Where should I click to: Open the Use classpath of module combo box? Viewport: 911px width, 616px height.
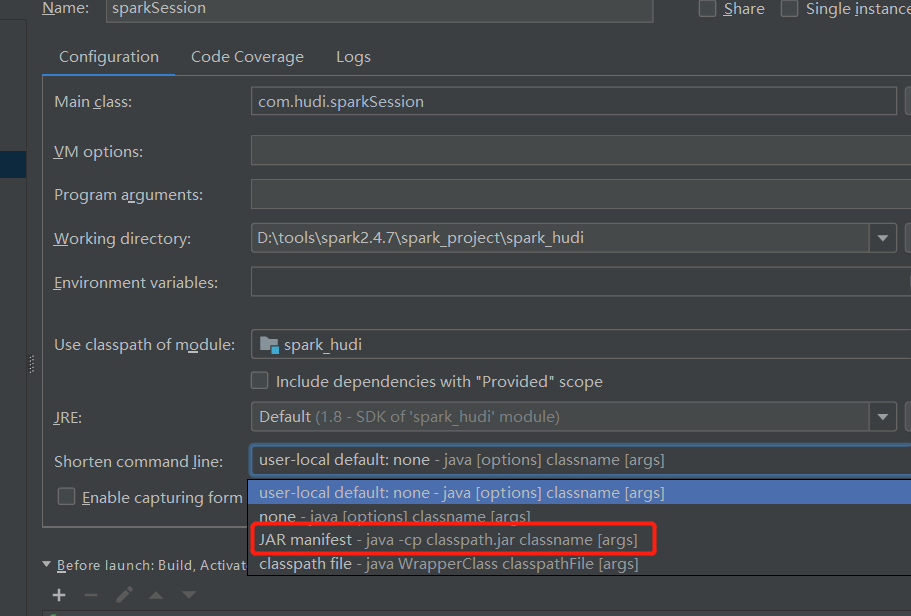(x=581, y=345)
